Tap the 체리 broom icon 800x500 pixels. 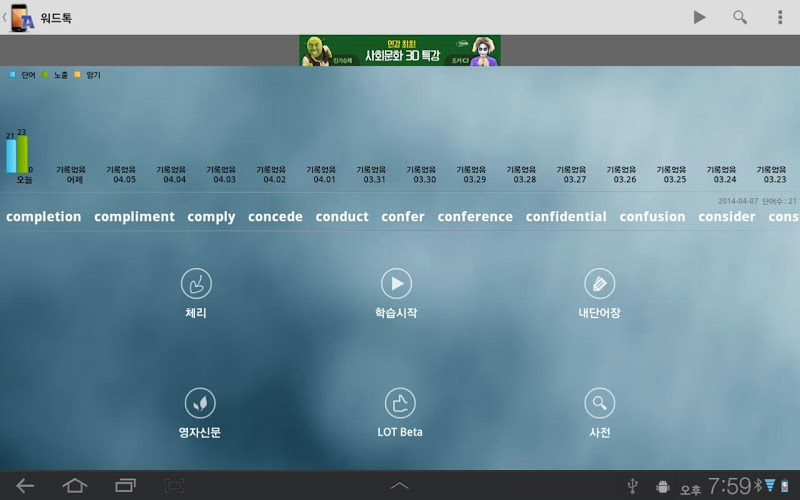point(196,284)
